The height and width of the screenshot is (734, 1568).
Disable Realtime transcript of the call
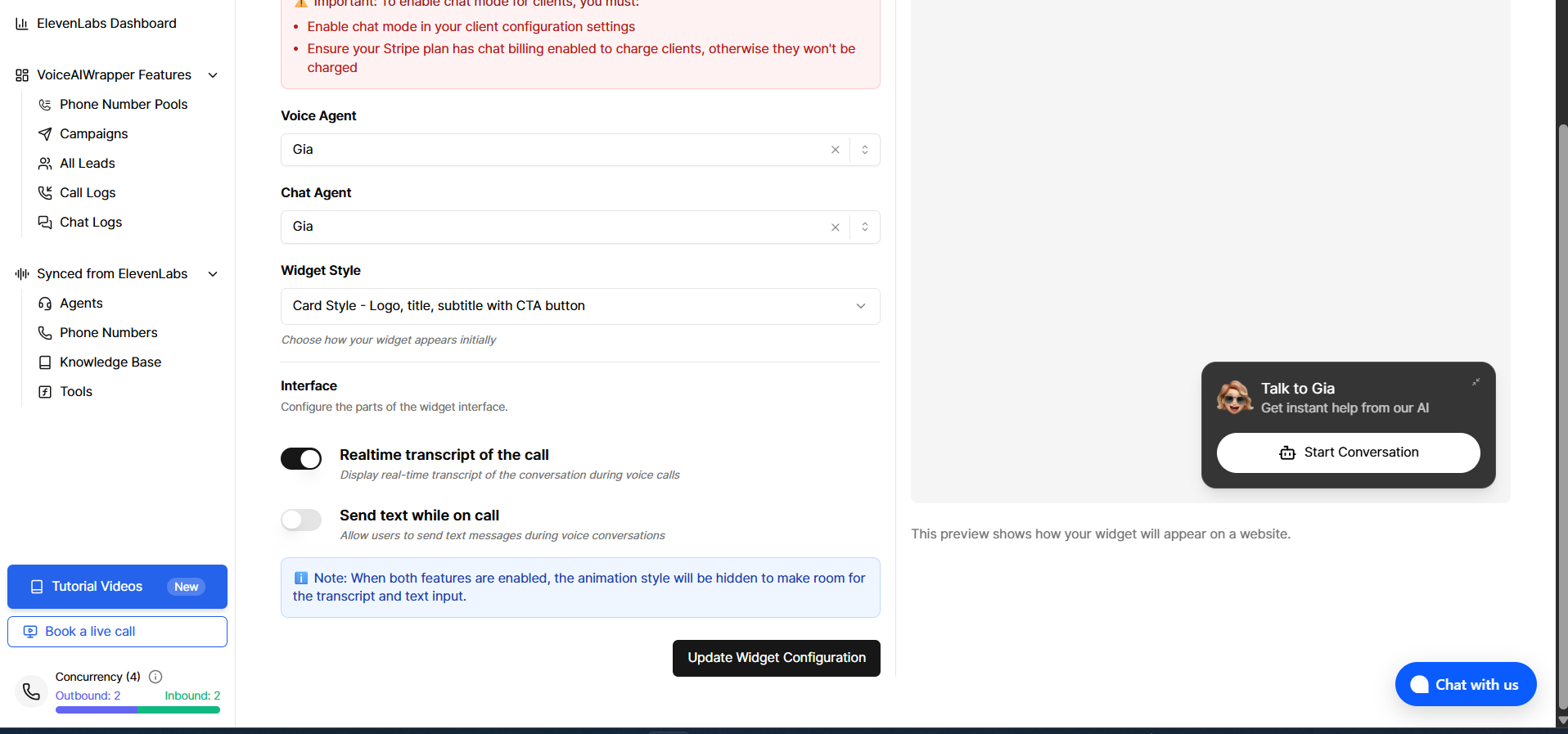coord(301,459)
